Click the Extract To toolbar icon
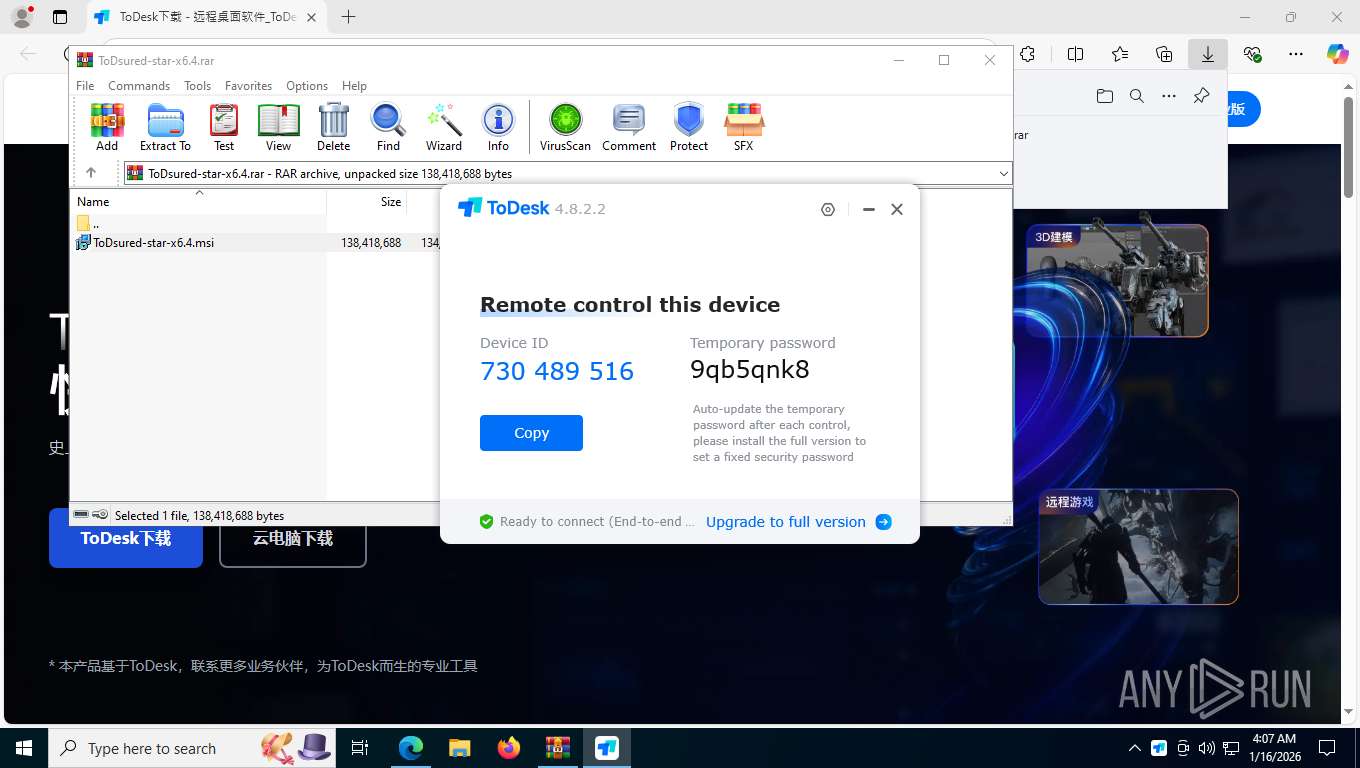Viewport: 1360px width, 768px height. 165,127
